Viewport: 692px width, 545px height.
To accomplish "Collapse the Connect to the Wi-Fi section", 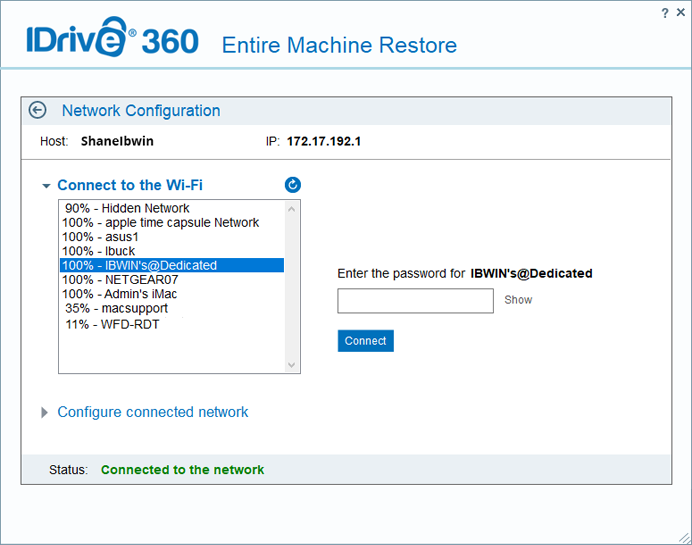I will pos(46,185).
